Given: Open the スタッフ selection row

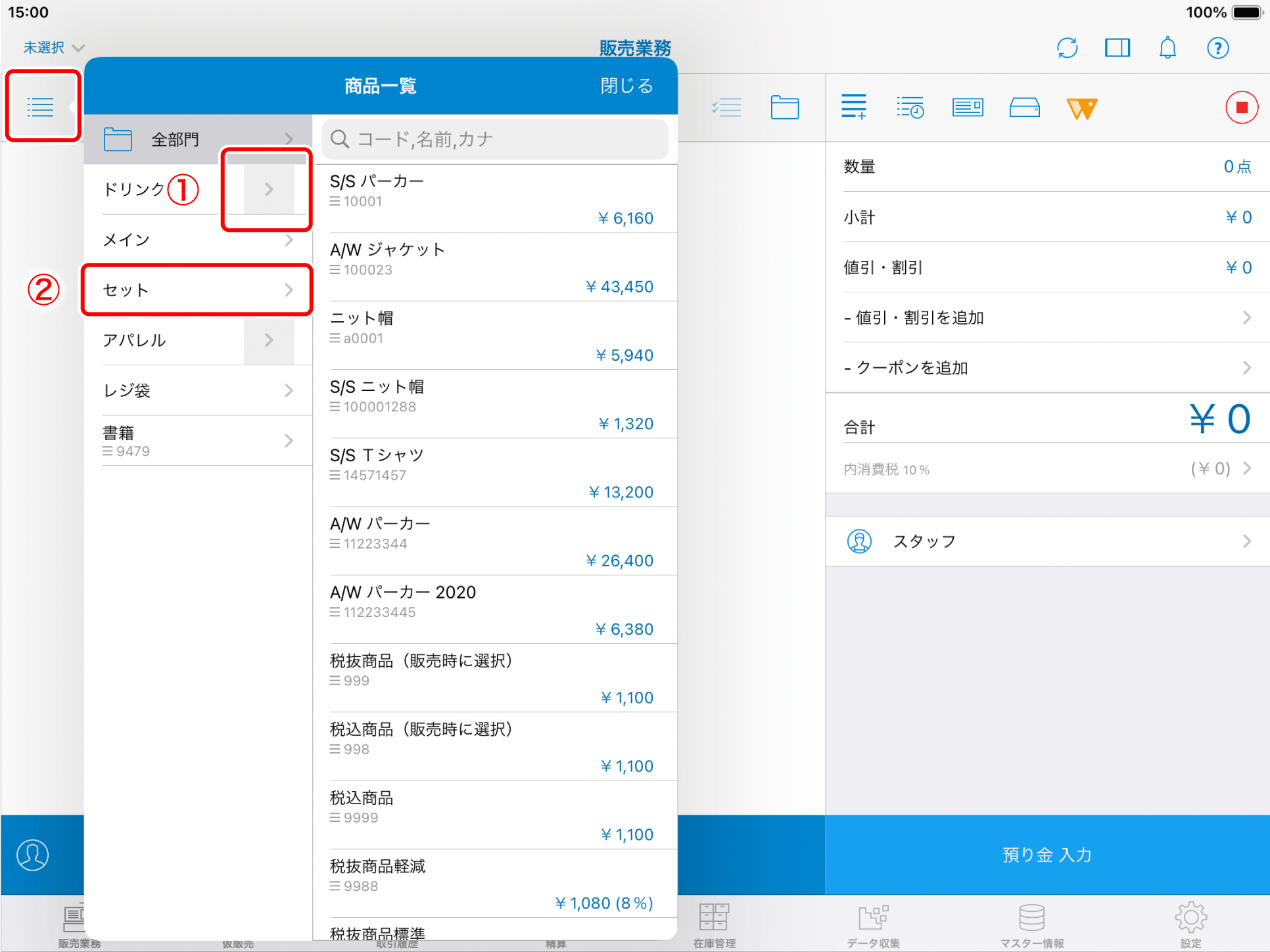Looking at the screenshot, I should (1047, 541).
